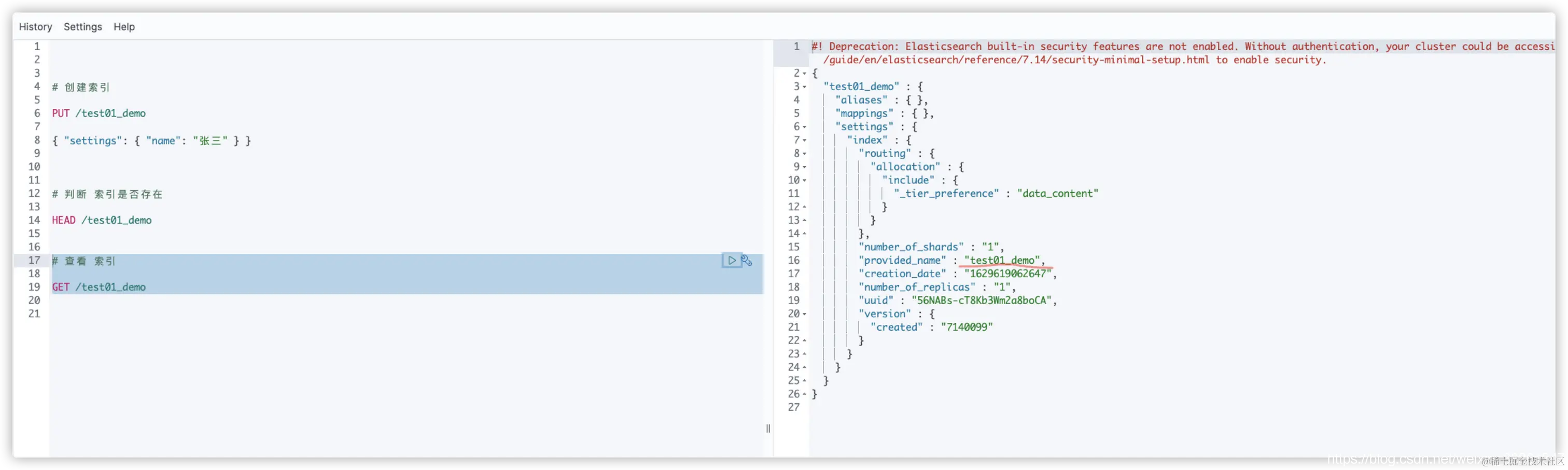Click the "mappings" : { } line
The height and width of the screenshot is (470, 1568).
click(x=885, y=113)
